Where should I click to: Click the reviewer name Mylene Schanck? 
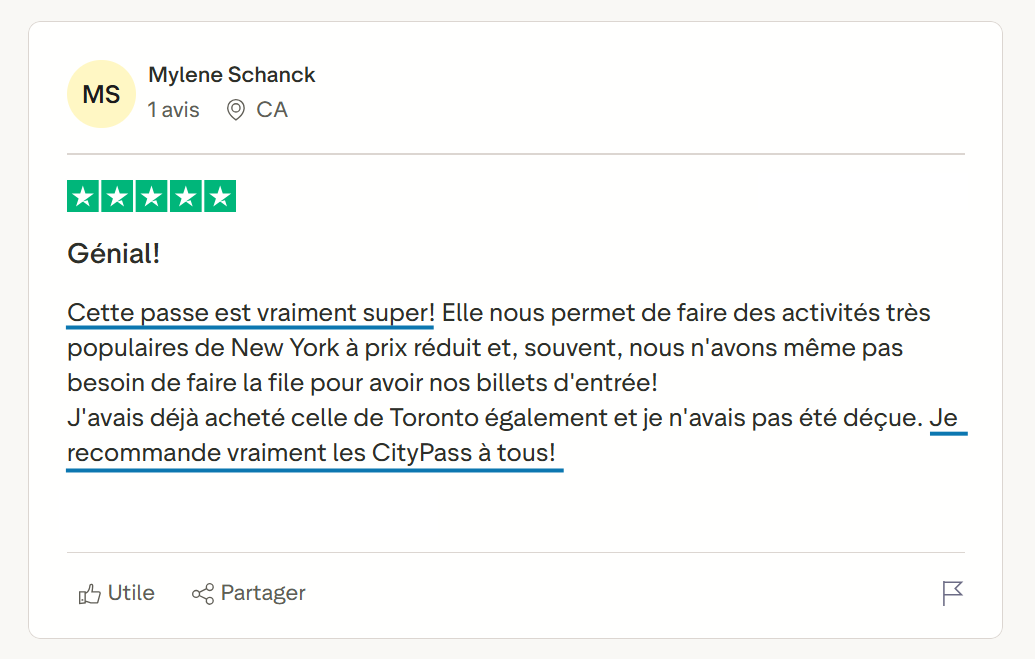coord(231,74)
